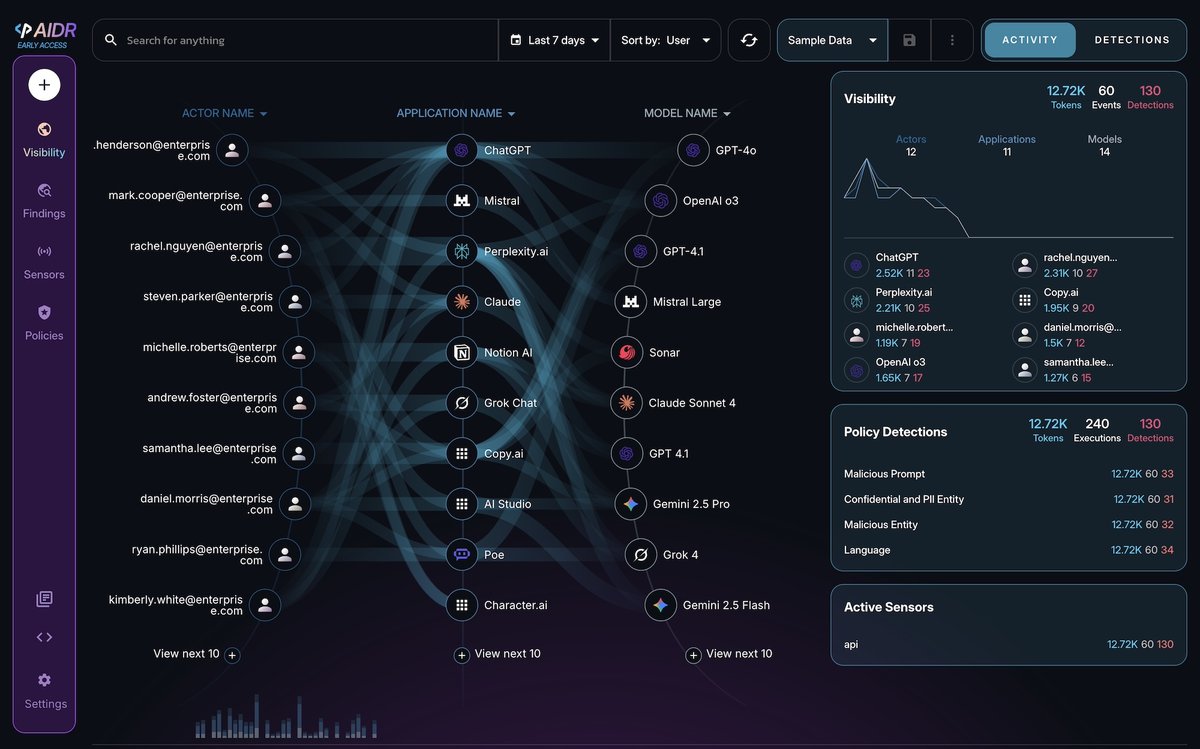This screenshot has height=749, width=1200.
Task: Select the Copy.ai application node
Action: [462, 453]
